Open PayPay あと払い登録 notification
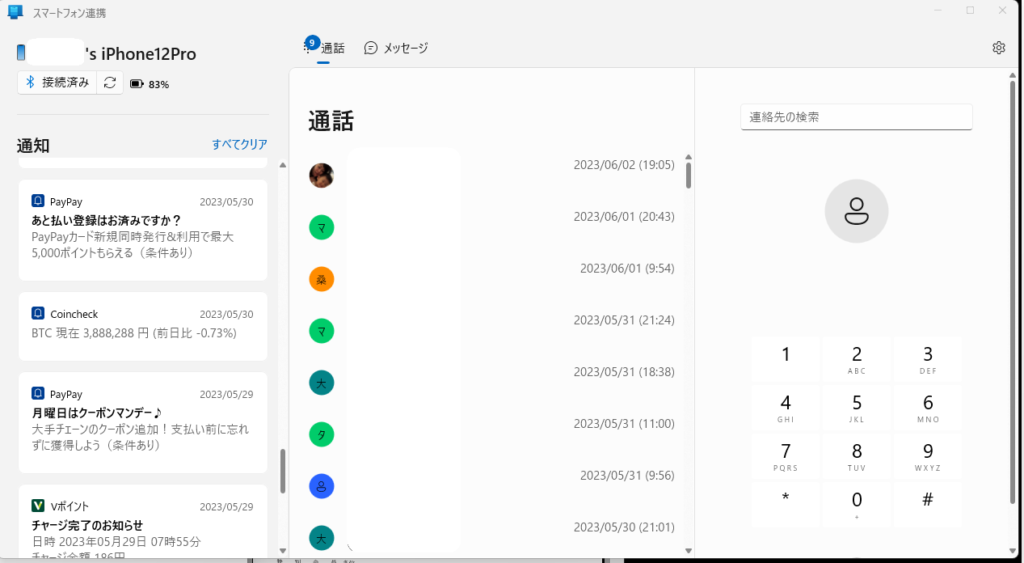This screenshot has width=1024, height=563. click(142, 229)
